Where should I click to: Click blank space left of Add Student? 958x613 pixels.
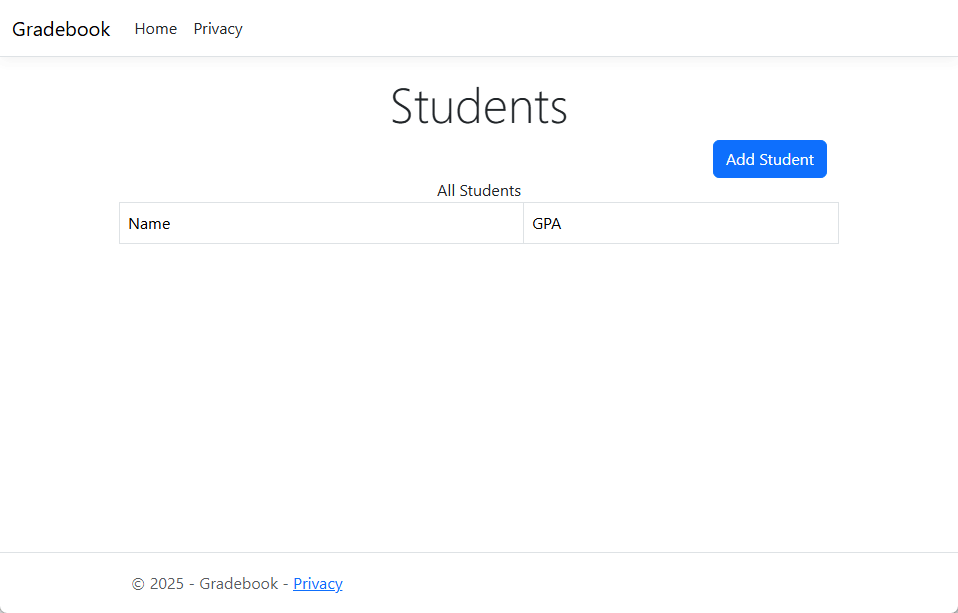[400, 160]
